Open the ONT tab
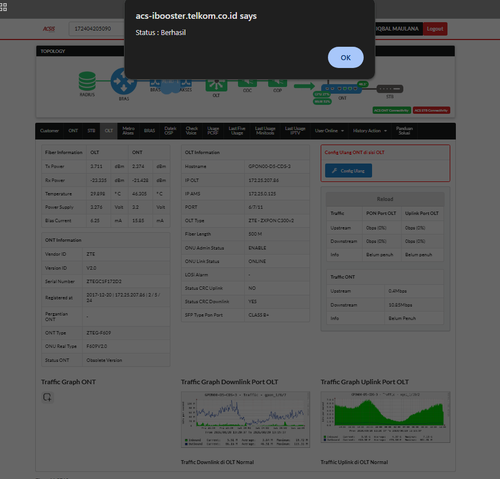The width and height of the screenshot is (500, 479). (73, 131)
